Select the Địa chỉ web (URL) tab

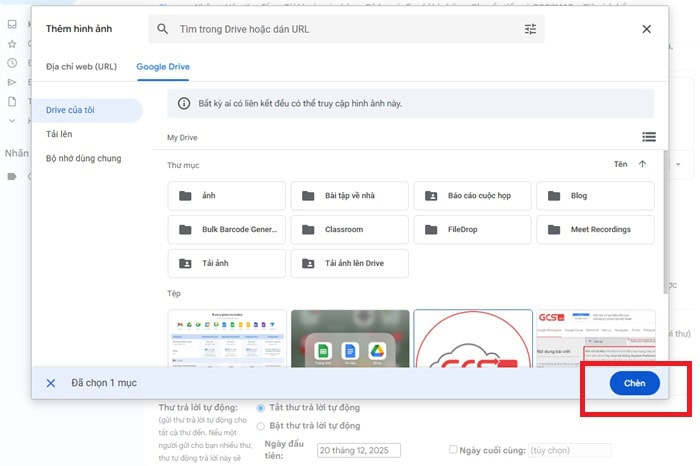click(x=81, y=67)
